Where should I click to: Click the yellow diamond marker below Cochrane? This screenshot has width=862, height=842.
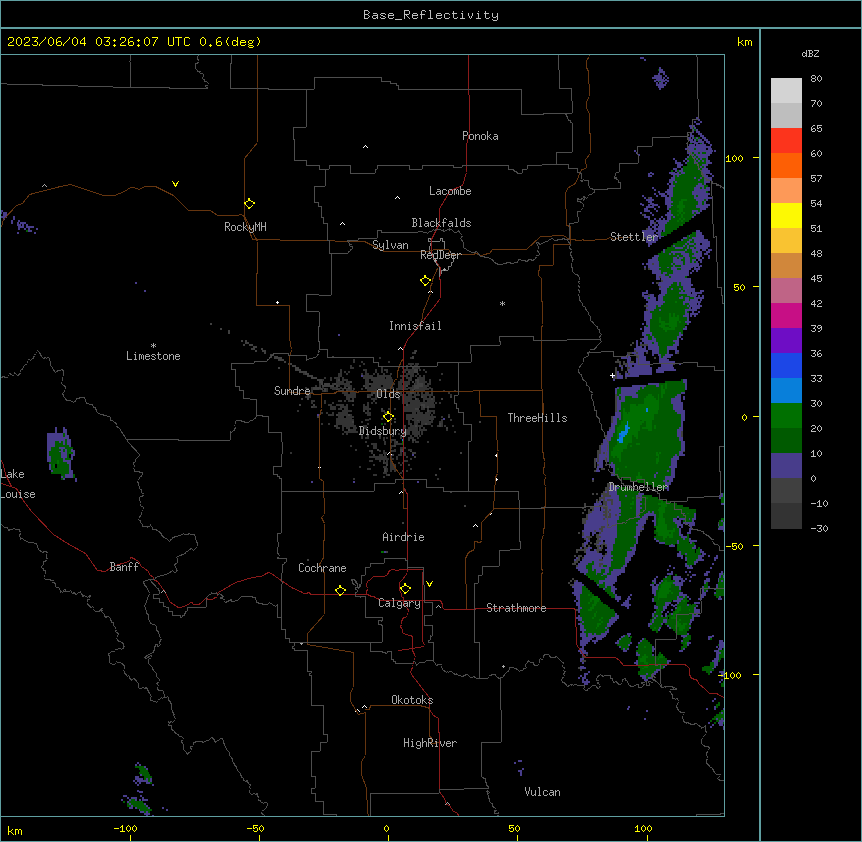pos(340,590)
